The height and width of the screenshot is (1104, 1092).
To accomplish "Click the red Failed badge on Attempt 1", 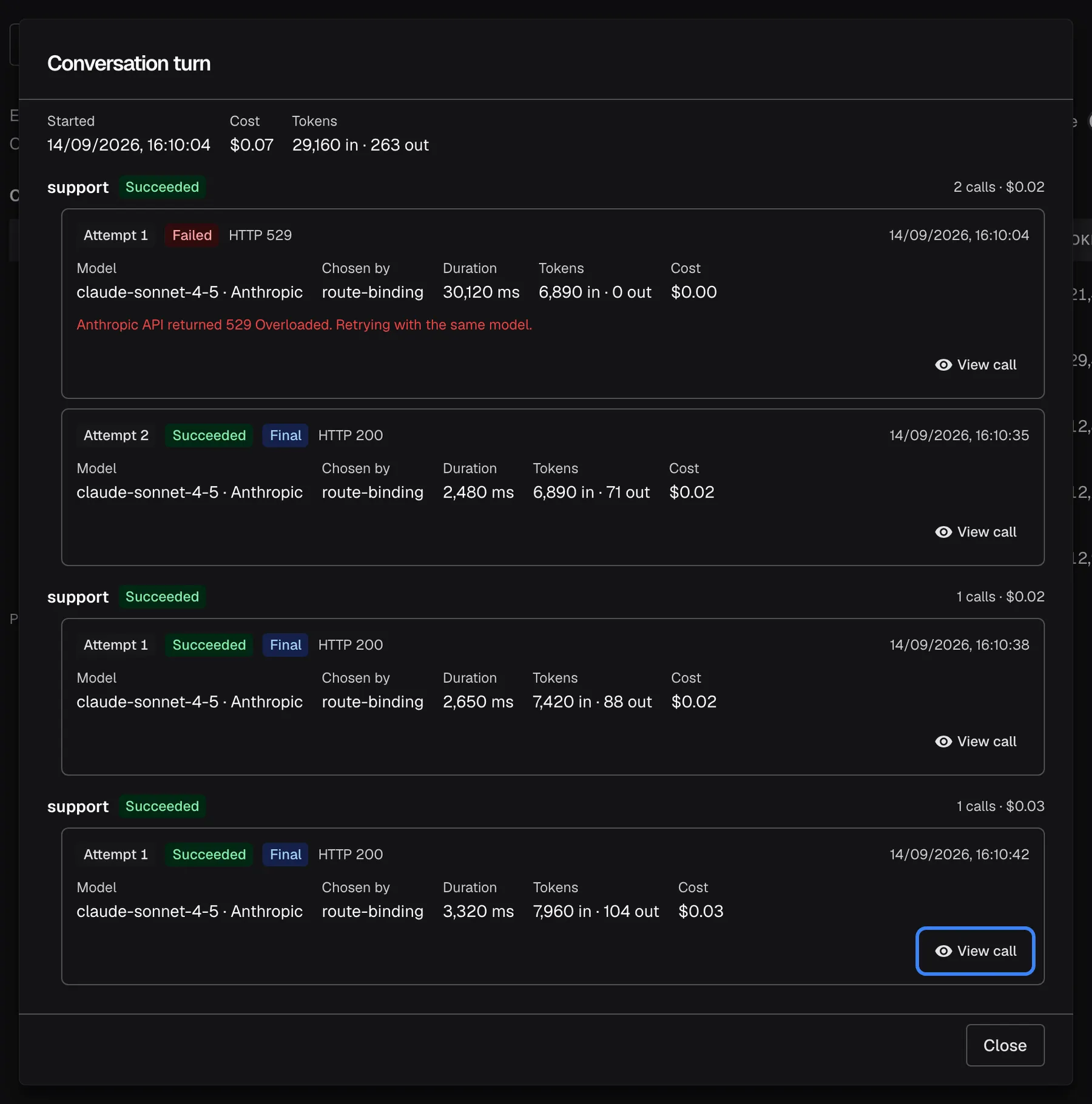I will click(192, 235).
